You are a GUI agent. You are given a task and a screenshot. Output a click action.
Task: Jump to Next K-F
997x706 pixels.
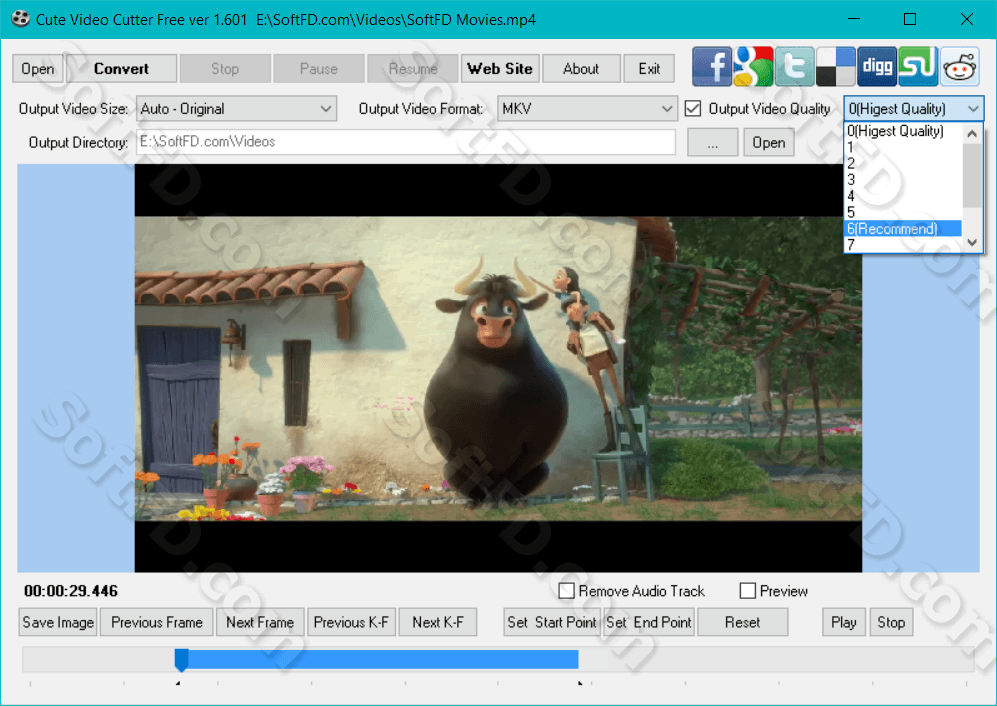tap(437, 622)
